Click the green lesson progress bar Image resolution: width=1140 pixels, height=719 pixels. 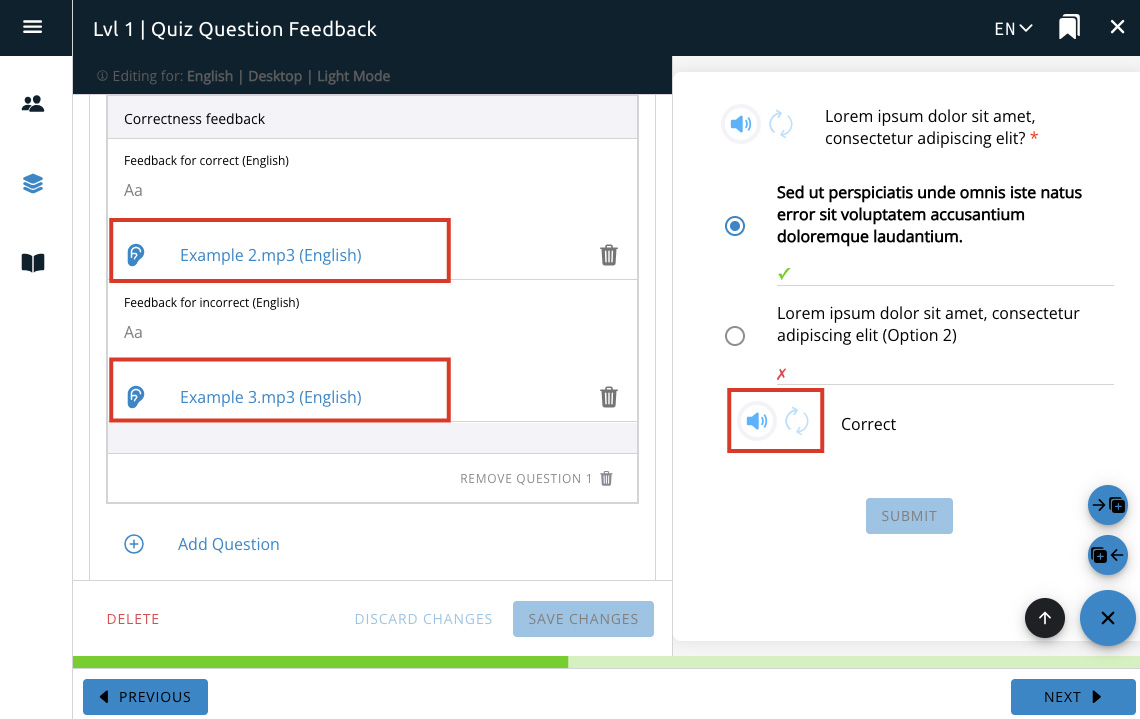point(320,662)
